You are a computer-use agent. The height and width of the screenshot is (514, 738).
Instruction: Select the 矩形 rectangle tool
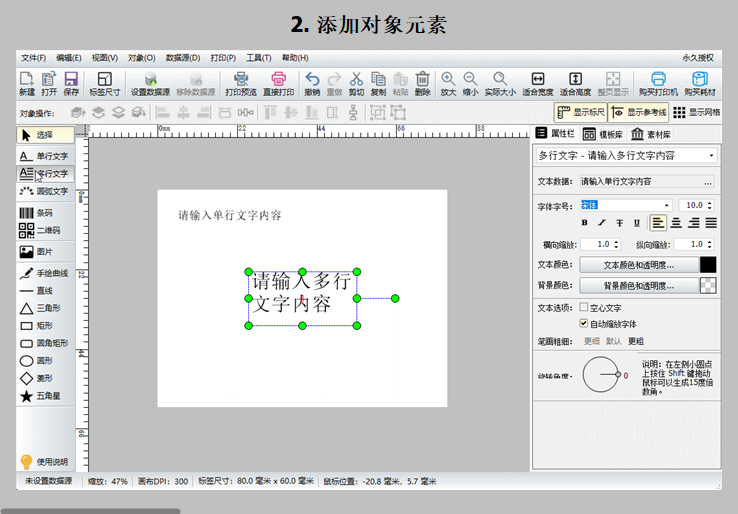(x=45, y=326)
